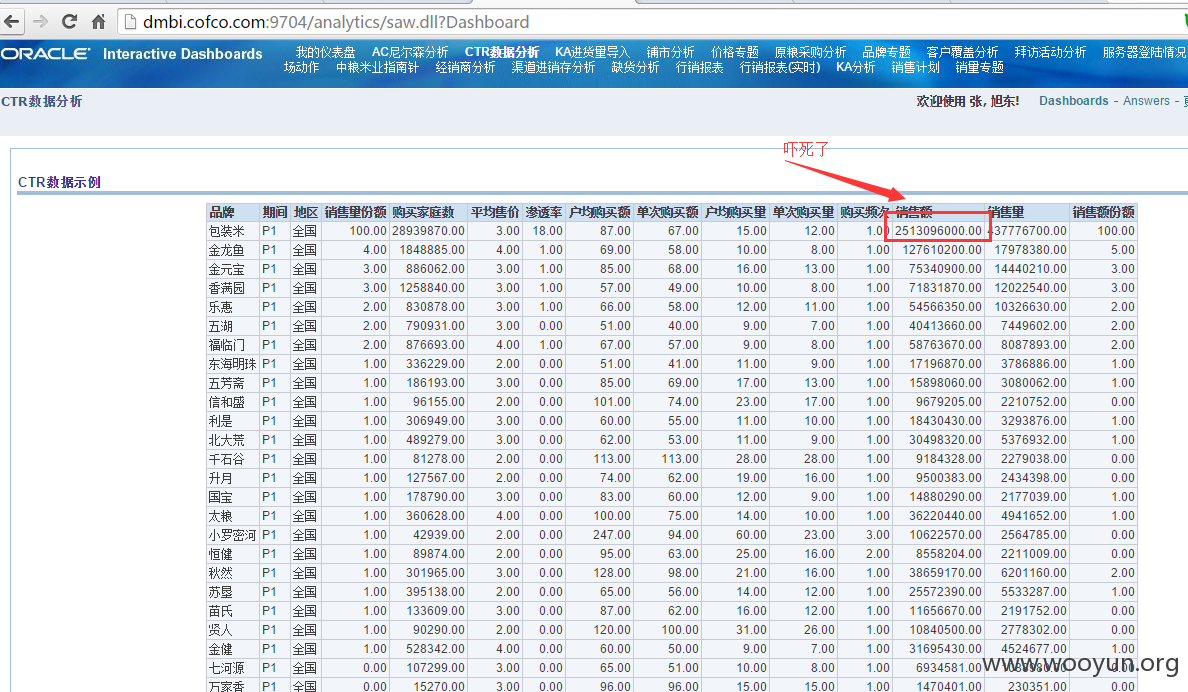Click the 127610200.00 sales value
The width and height of the screenshot is (1188, 692).
pos(942,250)
